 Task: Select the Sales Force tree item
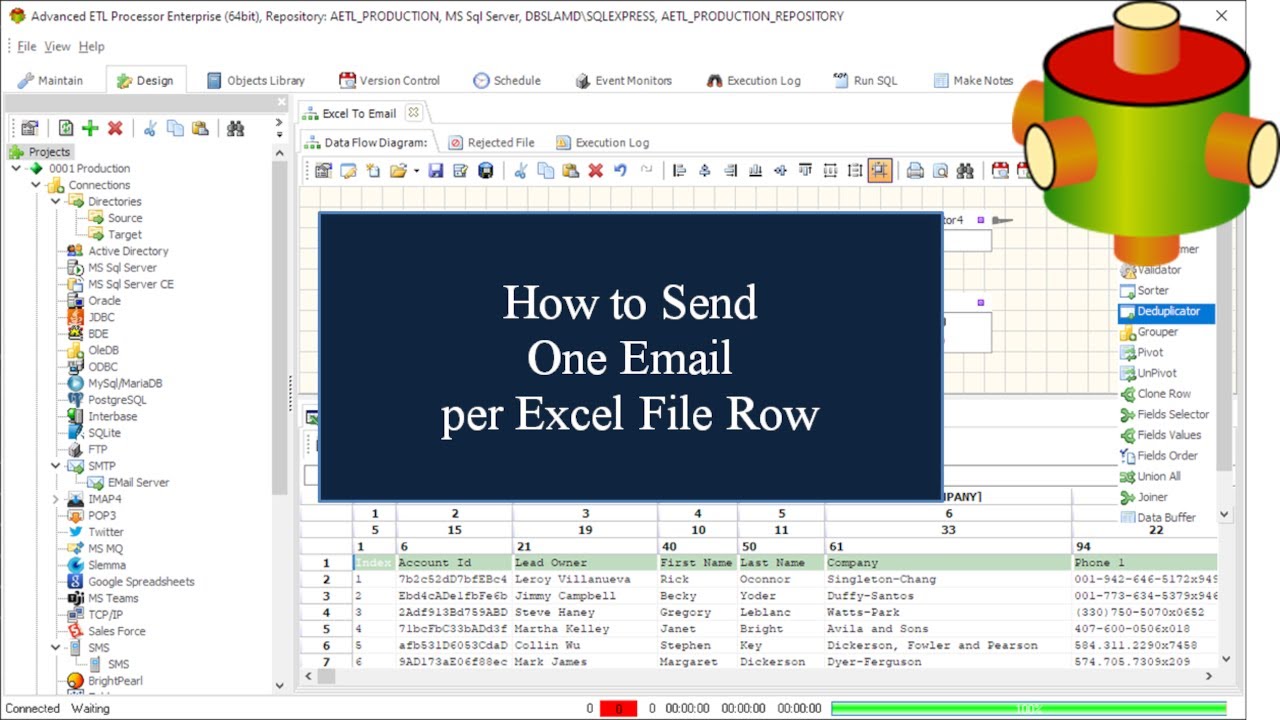click(x=107, y=631)
